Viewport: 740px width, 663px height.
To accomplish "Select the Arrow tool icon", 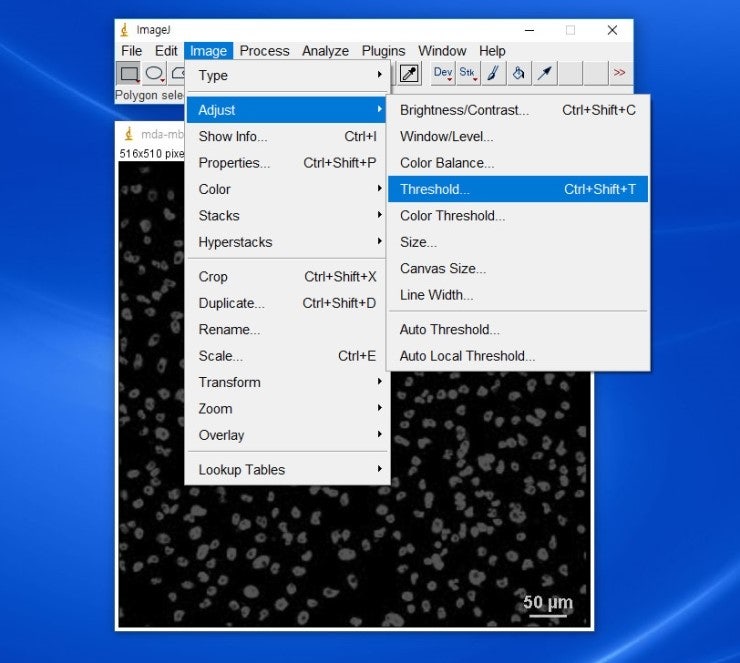I will click(544, 73).
